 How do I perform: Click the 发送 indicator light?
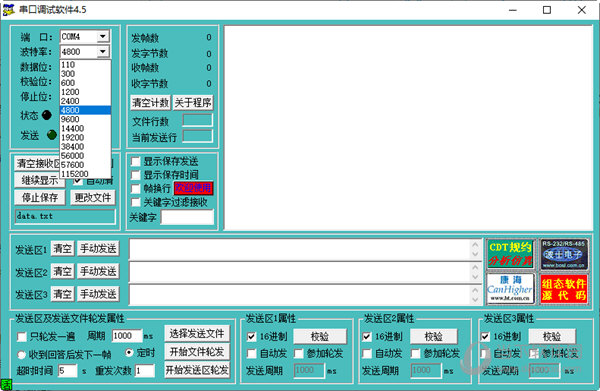click(x=52, y=135)
